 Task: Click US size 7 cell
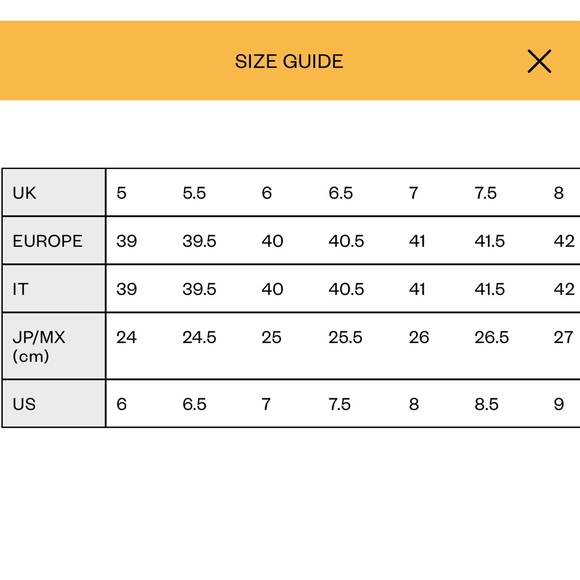[x=266, y=404]
